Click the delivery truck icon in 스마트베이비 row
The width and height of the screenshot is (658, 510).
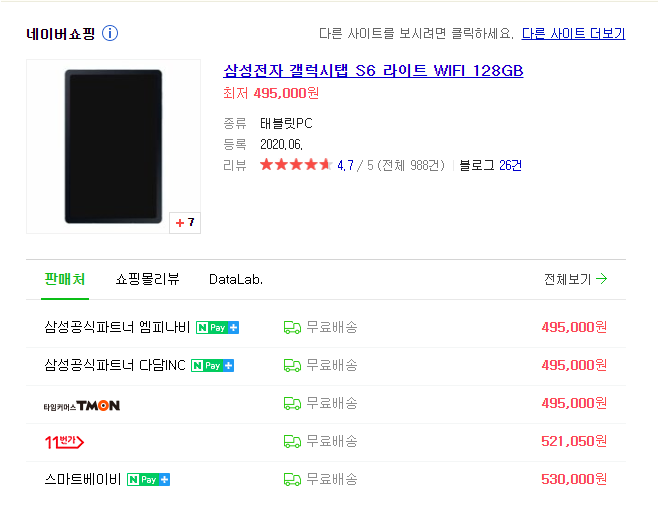coord(292,479)
